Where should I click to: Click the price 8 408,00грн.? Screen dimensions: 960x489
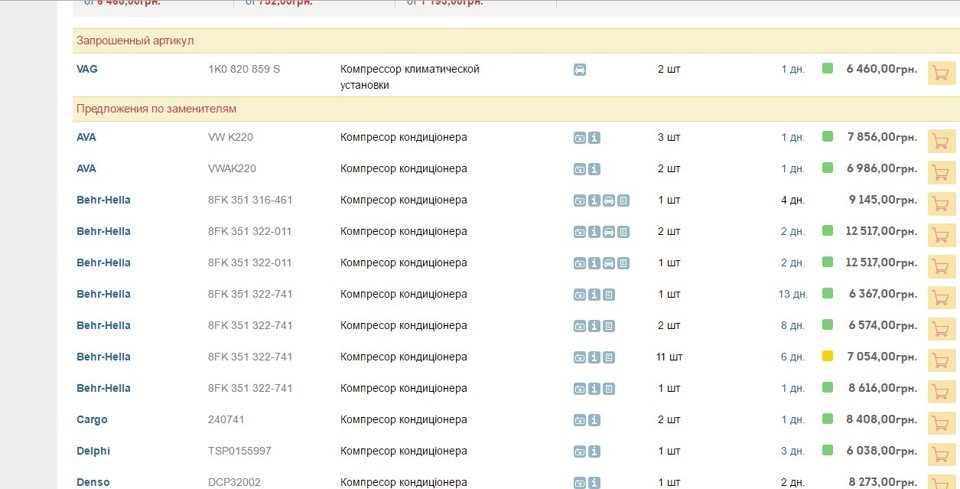(x=882, y=419)
